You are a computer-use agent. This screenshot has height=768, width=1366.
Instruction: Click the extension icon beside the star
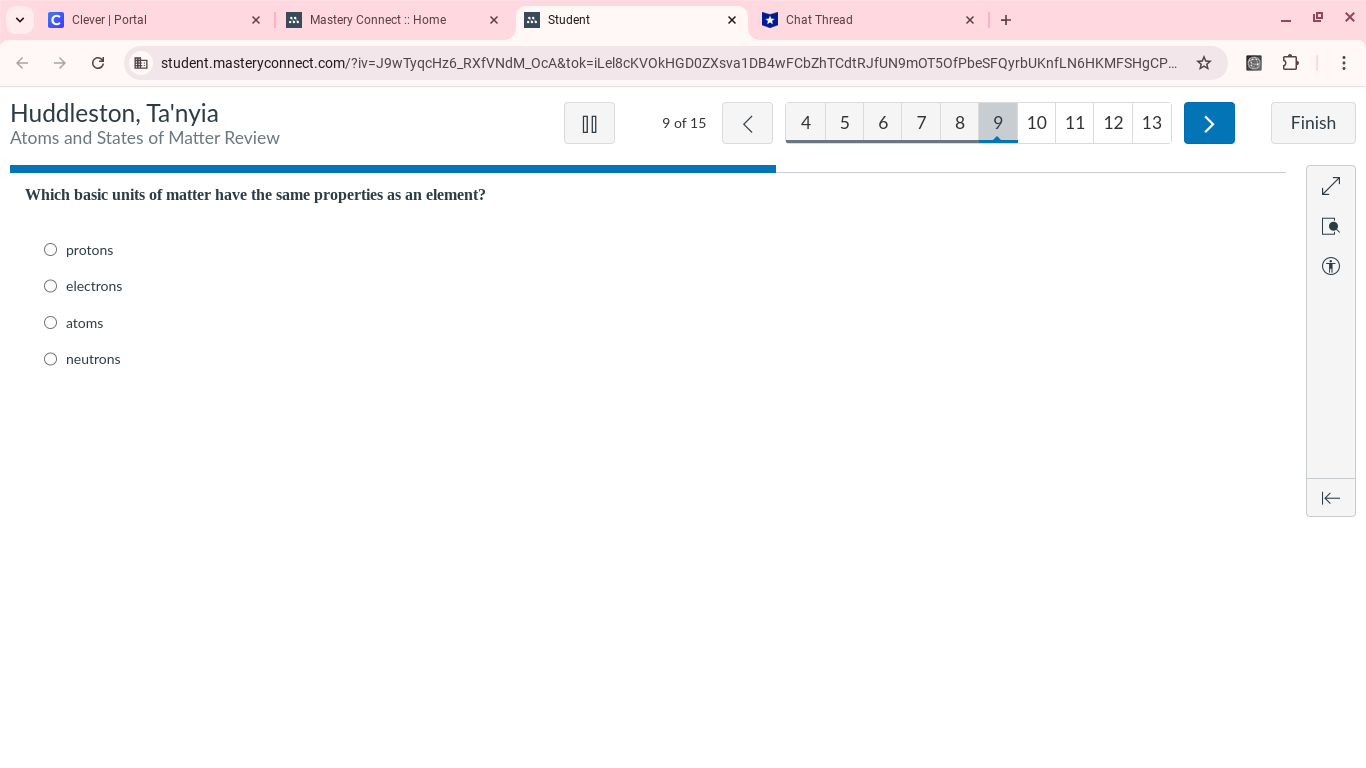(x=1254, y=63)
